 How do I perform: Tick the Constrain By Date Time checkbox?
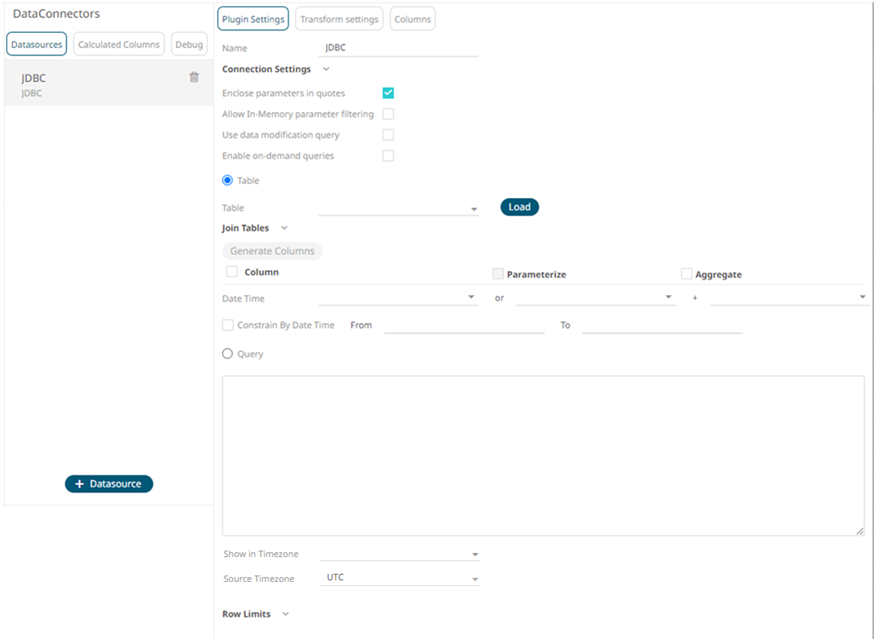click(228, 325)
